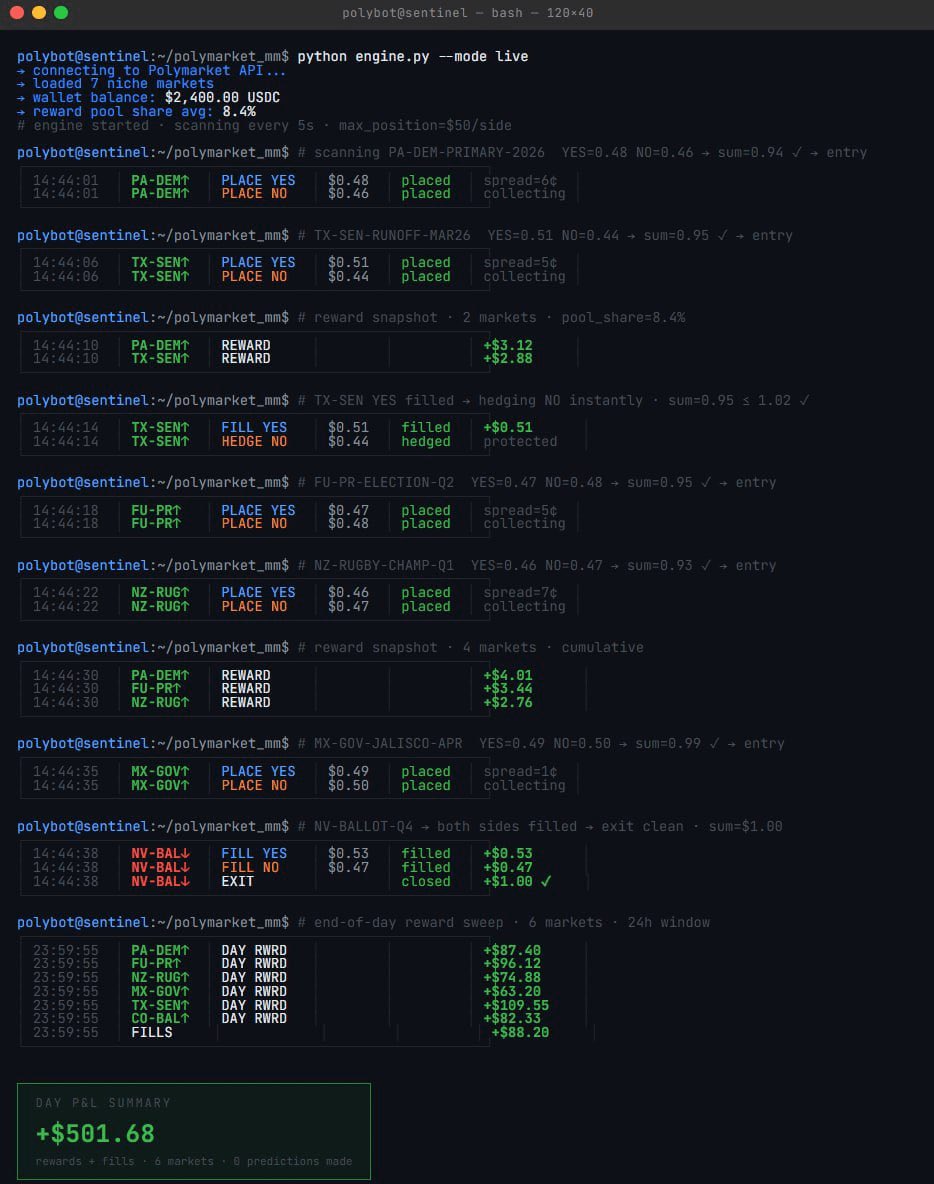The width and height of the screenshot is (934, 1184).
Task: Click the MX-GOV 'PLACE YES' entry at $0.49
Action: 258,772
